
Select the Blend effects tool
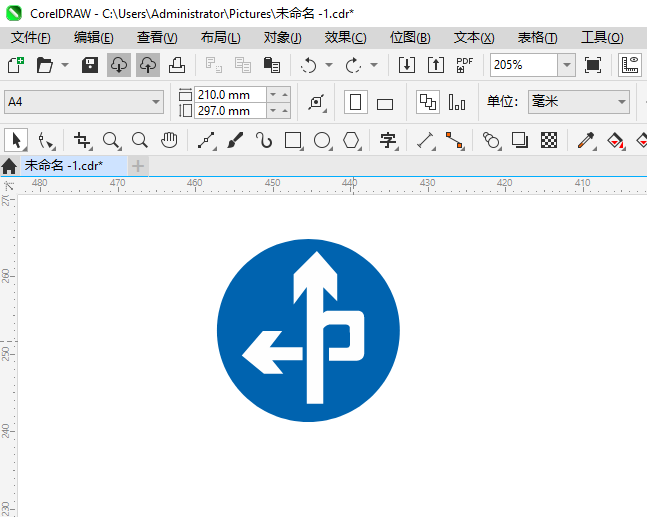click(x=491, y=141)
